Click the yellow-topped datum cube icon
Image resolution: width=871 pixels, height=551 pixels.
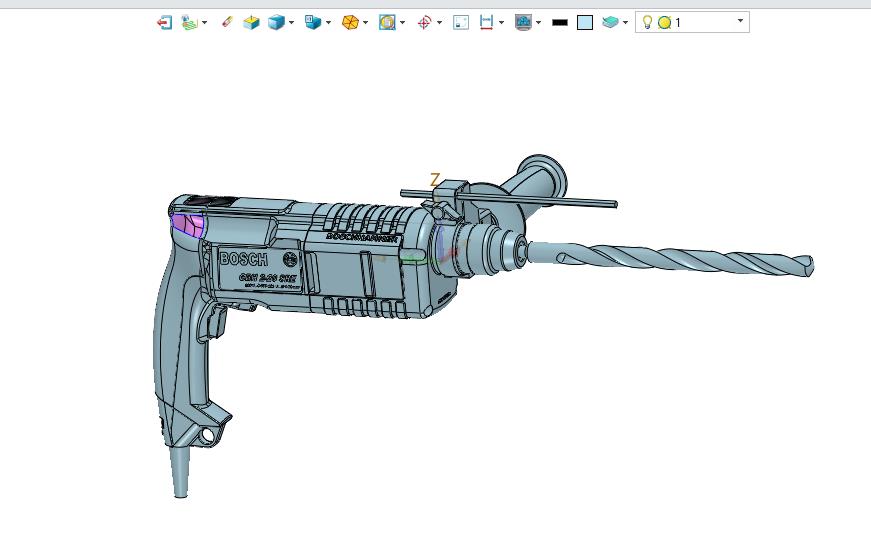[x=251, y=22]
